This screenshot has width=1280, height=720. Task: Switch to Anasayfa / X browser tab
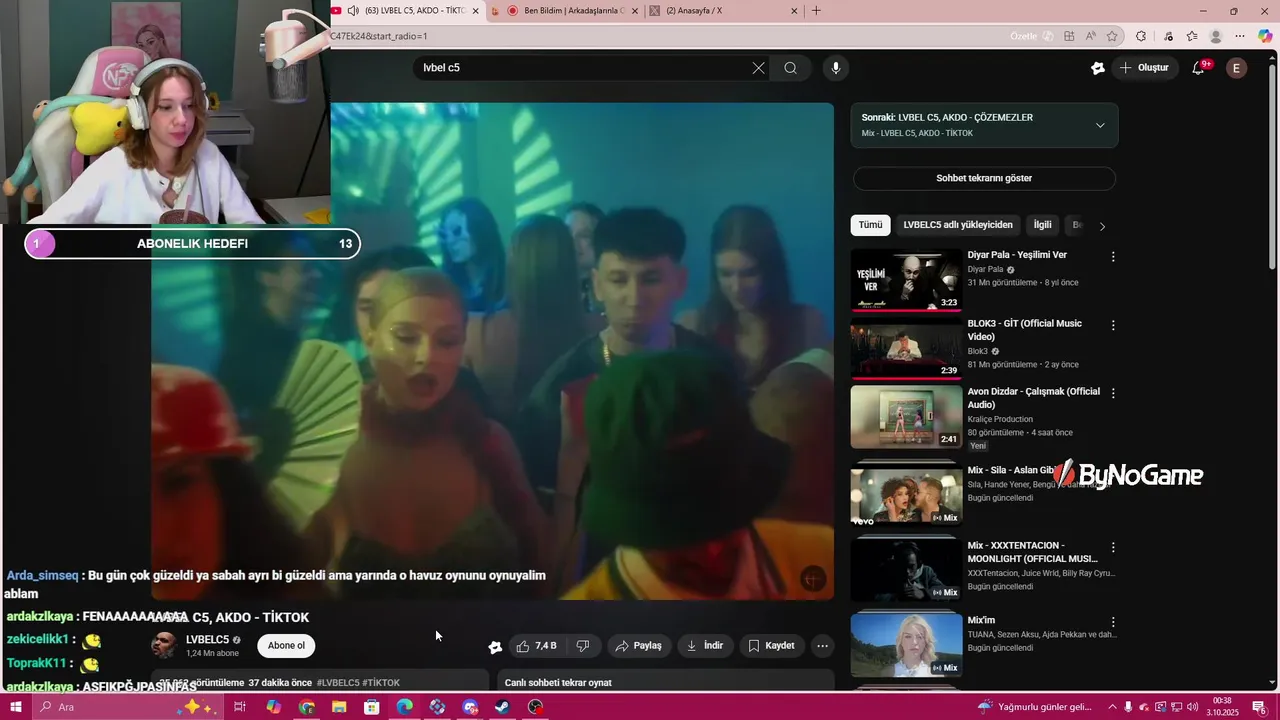725,11
